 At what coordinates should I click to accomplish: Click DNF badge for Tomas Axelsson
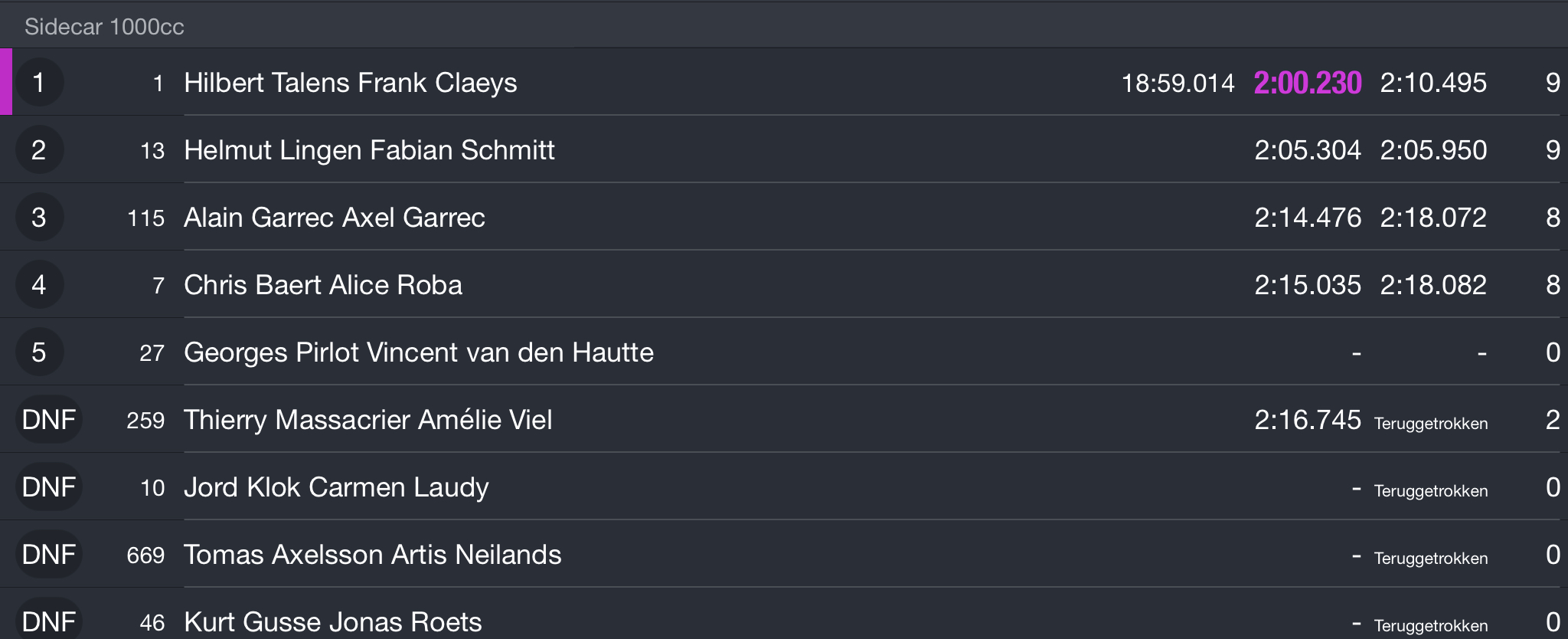pos(48,554)
